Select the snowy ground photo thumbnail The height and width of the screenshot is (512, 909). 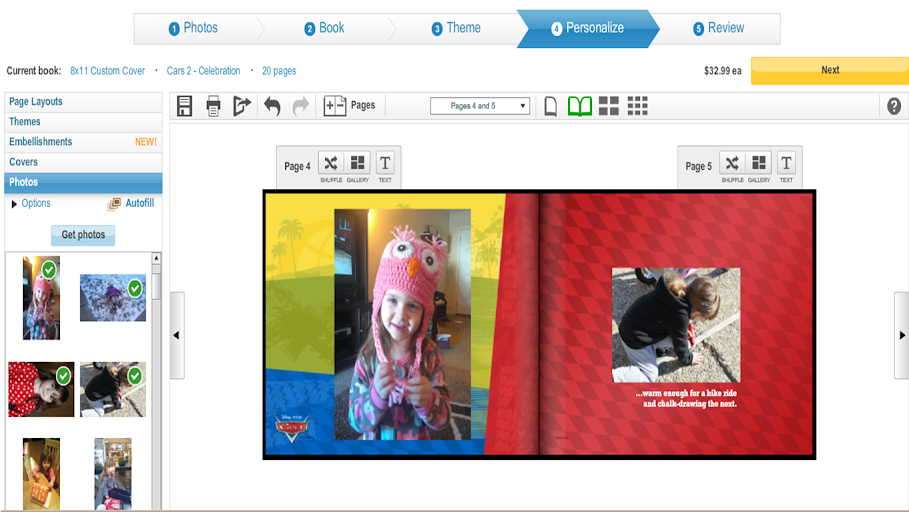coord(113,298)
